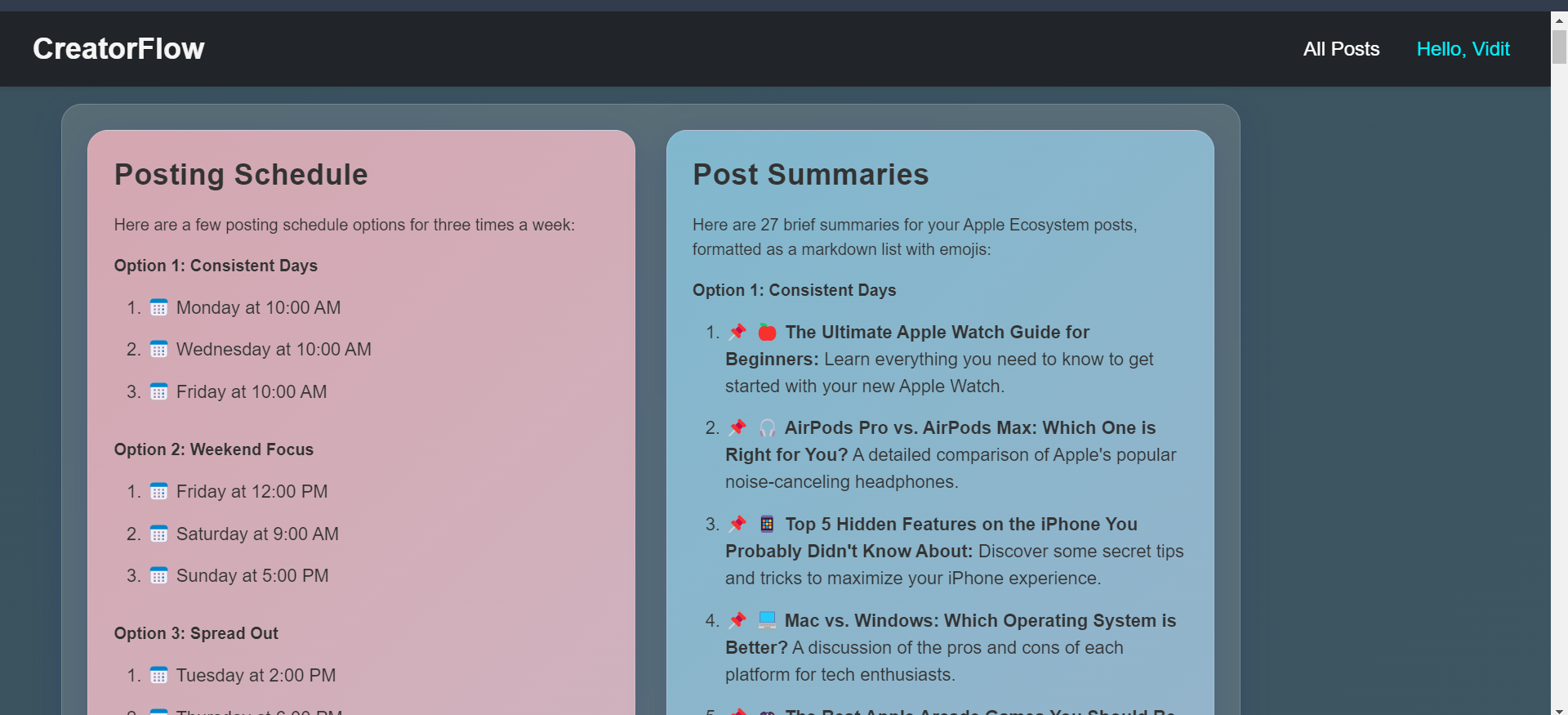Click 'Friday at 10:00 AM' entry
1568x715 pixels.
252,392
